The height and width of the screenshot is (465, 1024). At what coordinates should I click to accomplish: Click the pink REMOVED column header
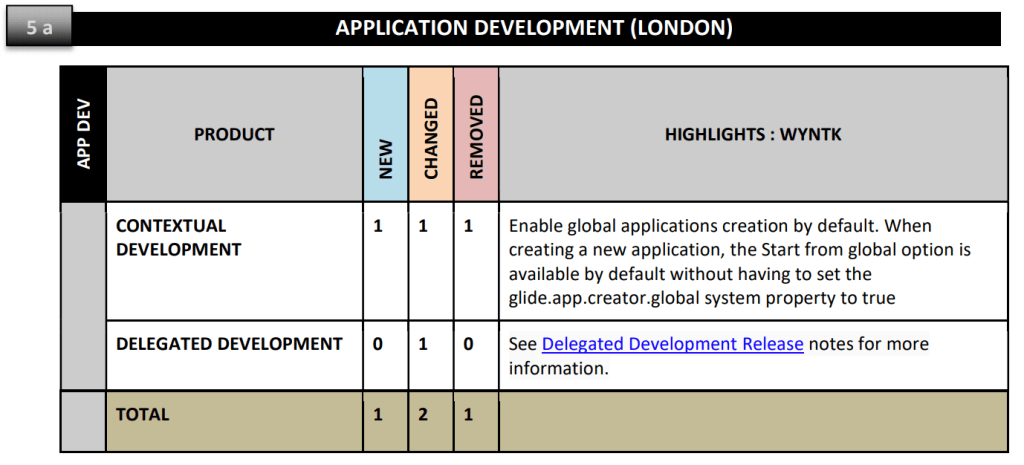476,134
